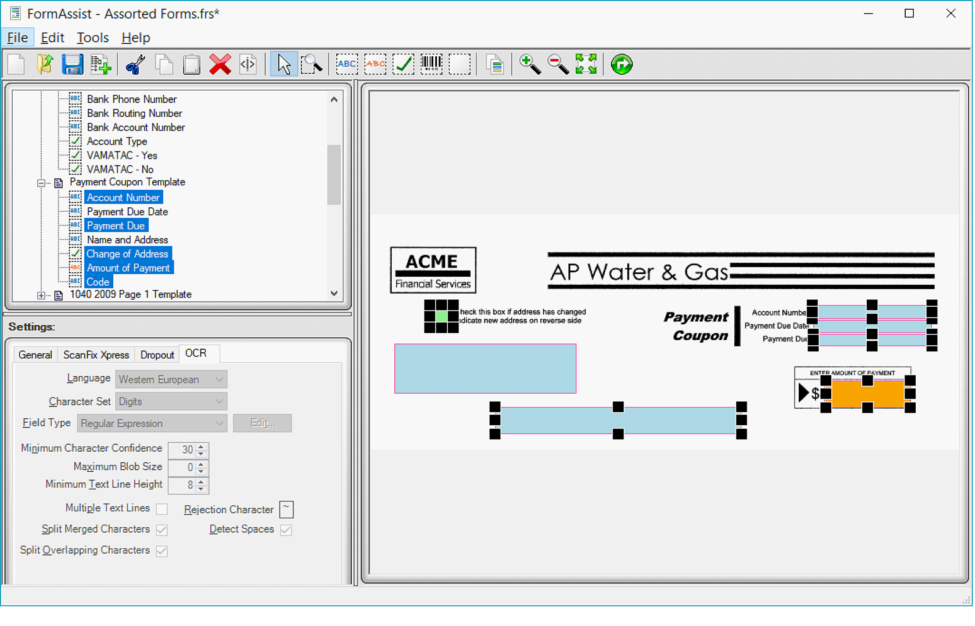Image resolution: width=975 pixels, height=626 pixels.
Task: Pick the checkmark OMR field tool
Action: pos(403,65)
